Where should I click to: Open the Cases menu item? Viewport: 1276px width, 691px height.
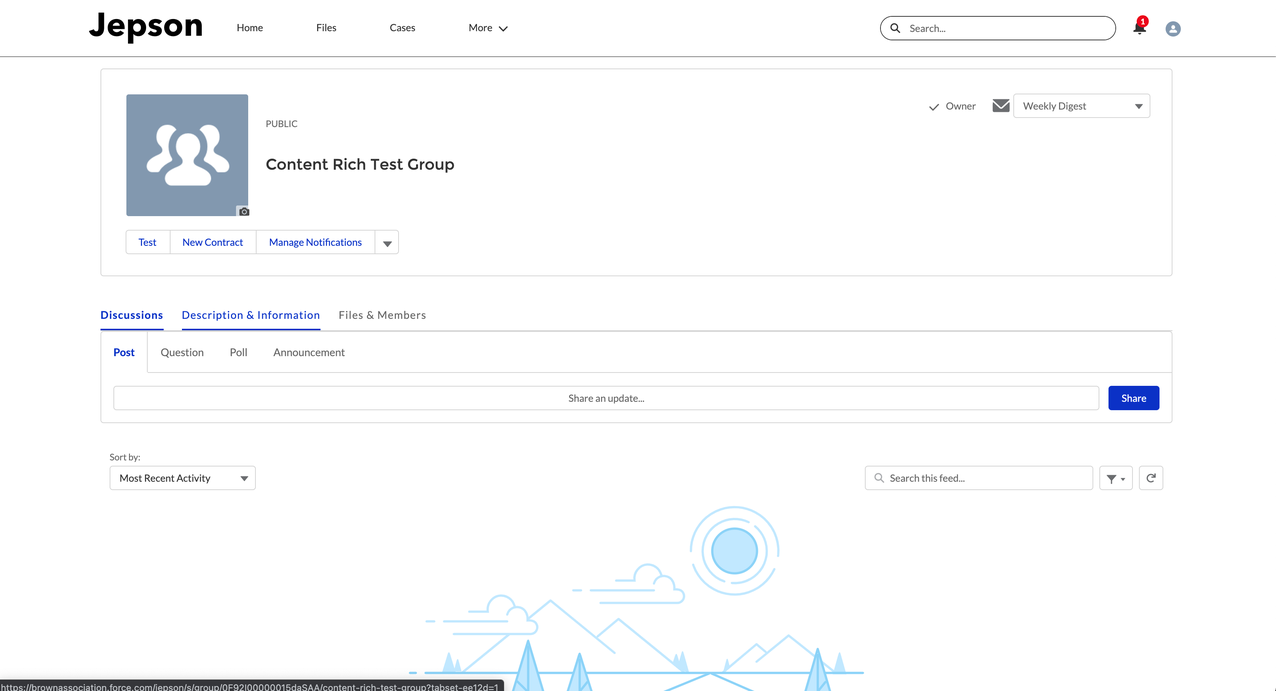pyautogui.click(x=402, y=28)
